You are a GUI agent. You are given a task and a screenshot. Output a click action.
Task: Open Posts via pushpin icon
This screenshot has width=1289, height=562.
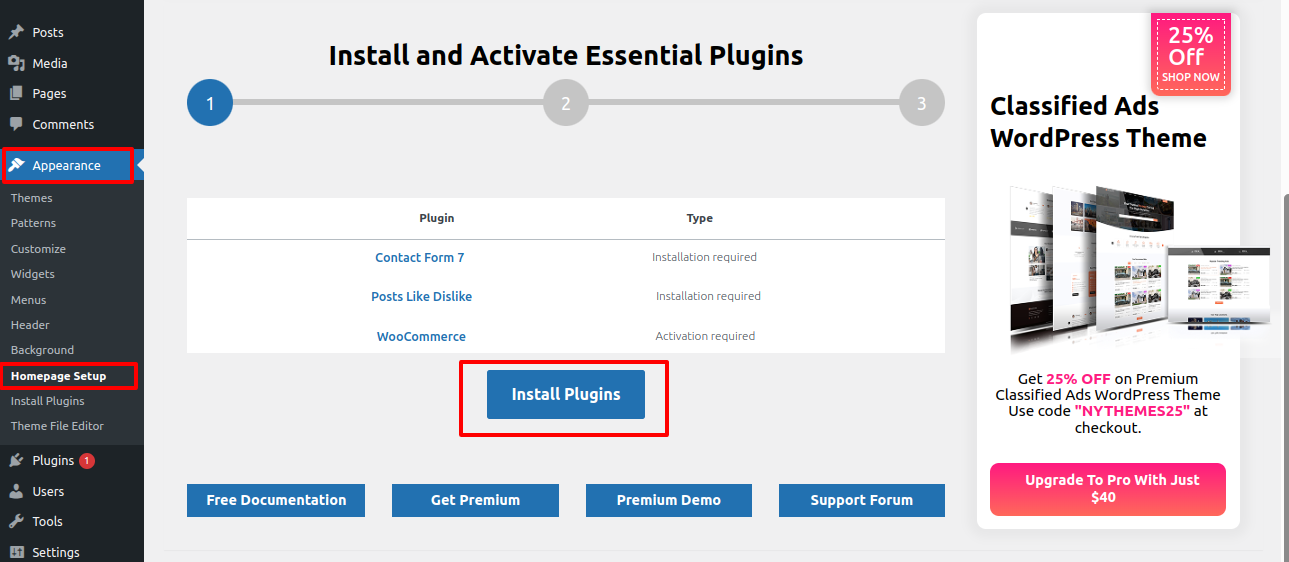(x=16, y=32)
